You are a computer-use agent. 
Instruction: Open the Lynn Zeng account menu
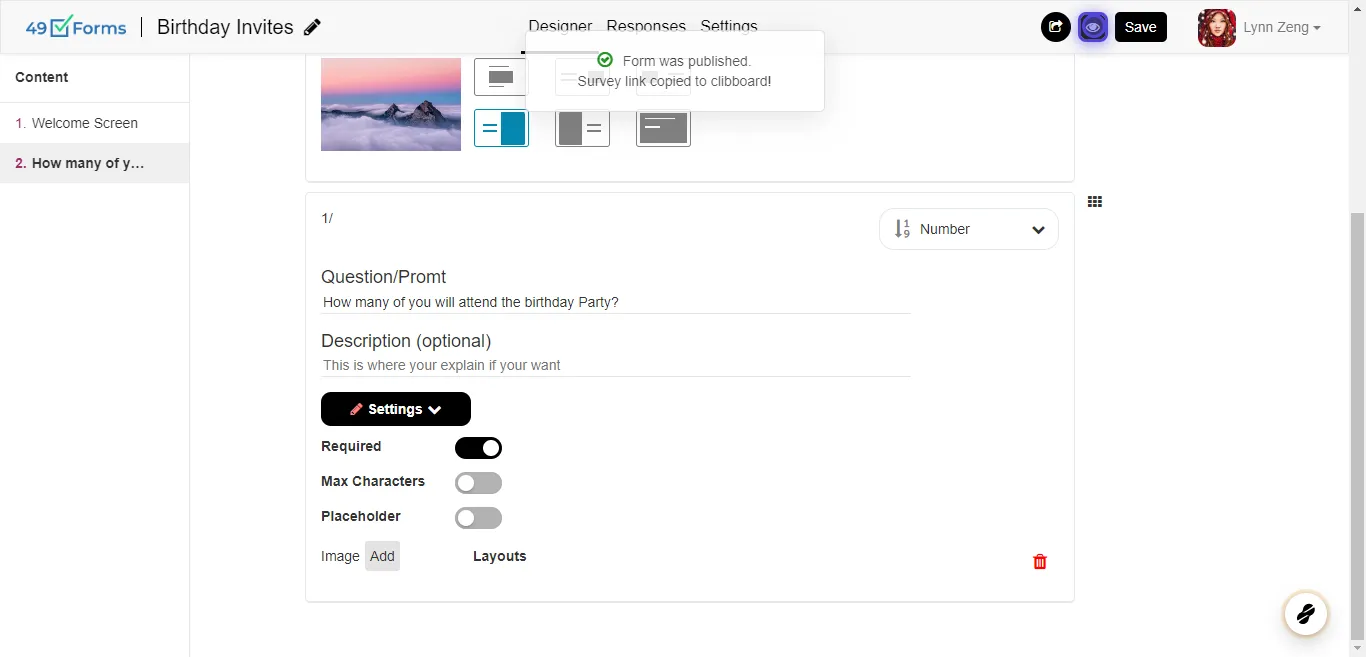[x=1282, y=28]
